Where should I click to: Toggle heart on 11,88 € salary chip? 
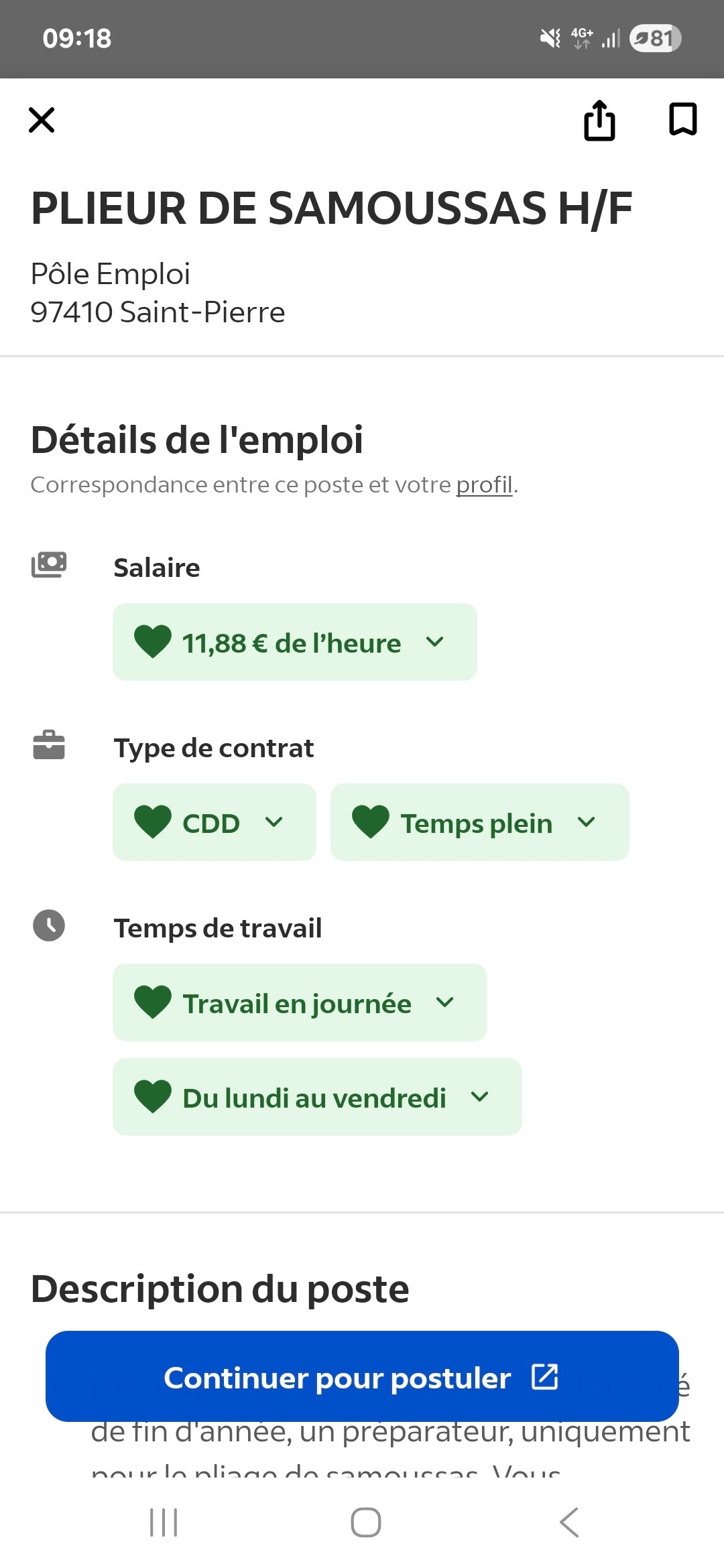click(x=153, y=641)
